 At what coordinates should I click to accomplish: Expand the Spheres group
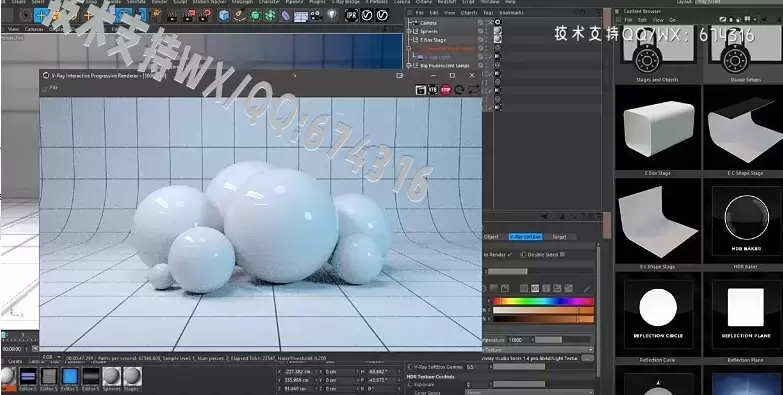[x=409, y=31]
